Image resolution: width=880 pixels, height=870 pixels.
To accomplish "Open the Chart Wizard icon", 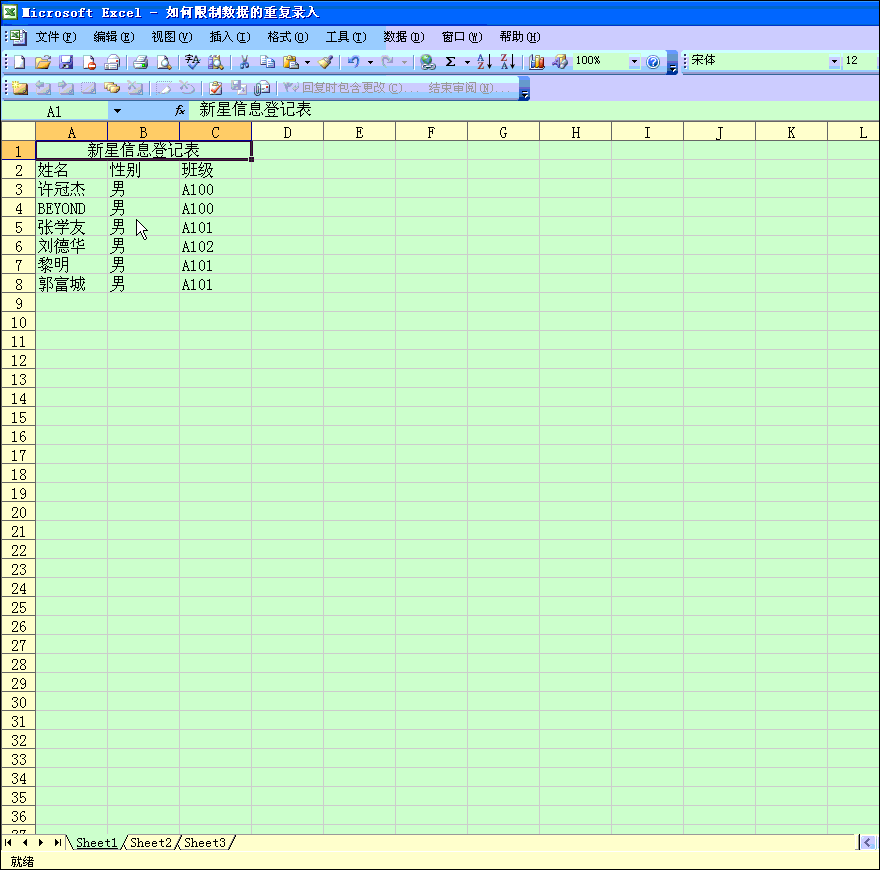I will (x=537, y=62).
